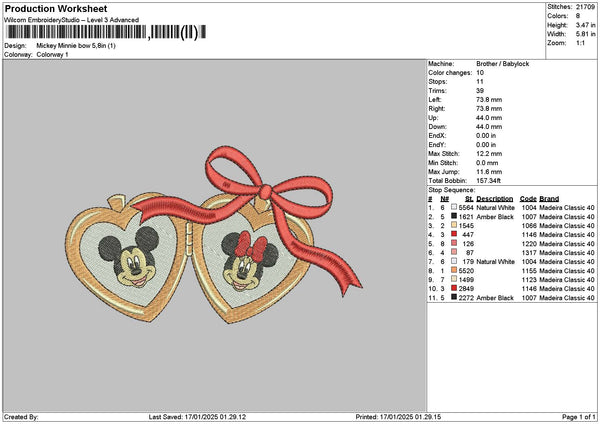This screenshot has height=424, width=600.
Task: Pick the red swatch beside stitch count 447
Action: [x=454, y=234]
